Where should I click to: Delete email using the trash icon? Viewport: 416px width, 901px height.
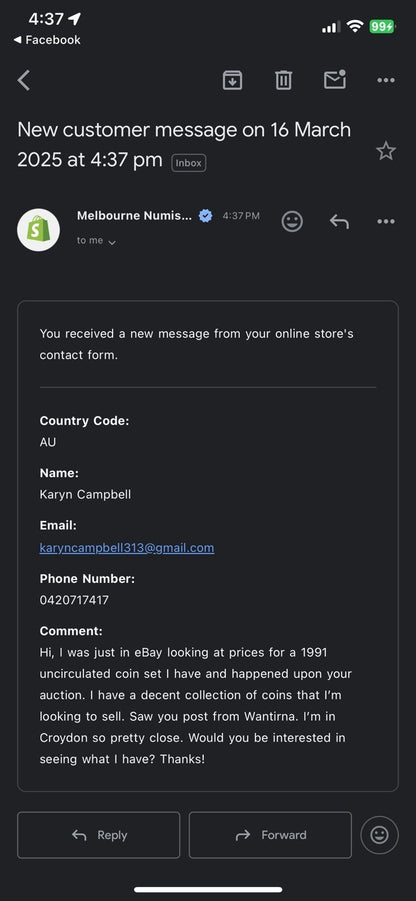283,80
